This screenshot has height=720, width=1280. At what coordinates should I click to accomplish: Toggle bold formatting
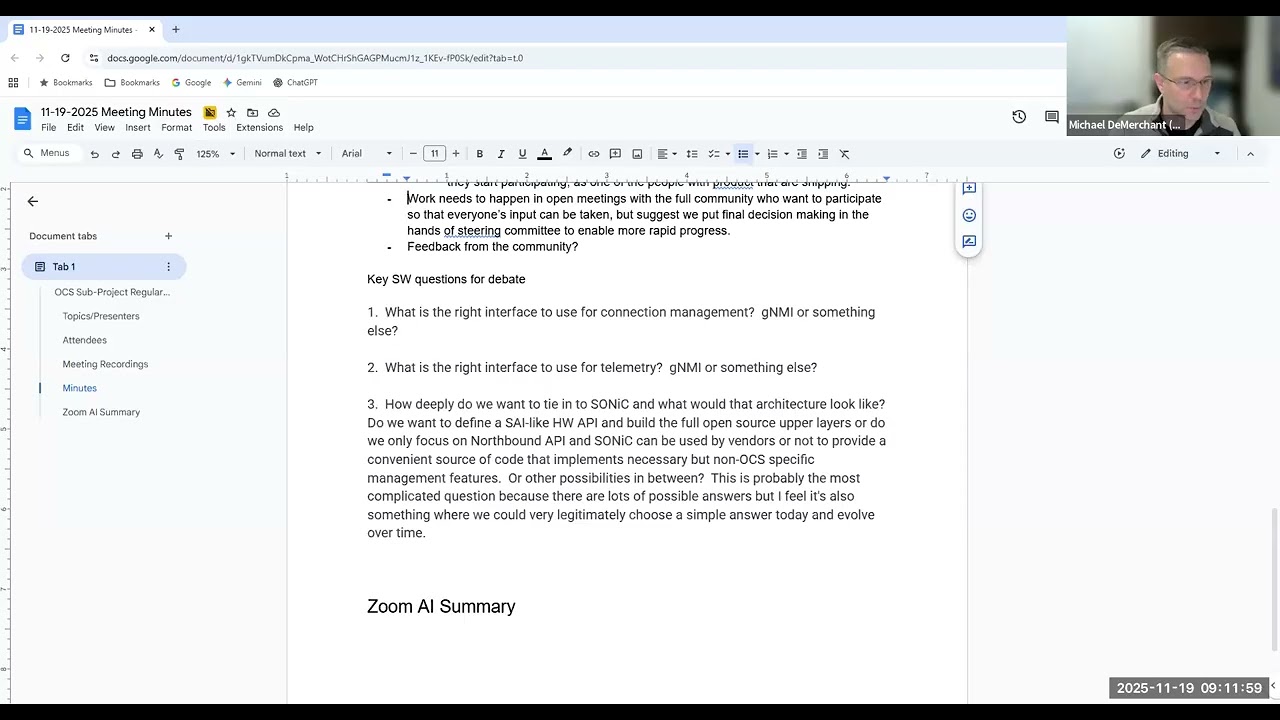(480, 154)
